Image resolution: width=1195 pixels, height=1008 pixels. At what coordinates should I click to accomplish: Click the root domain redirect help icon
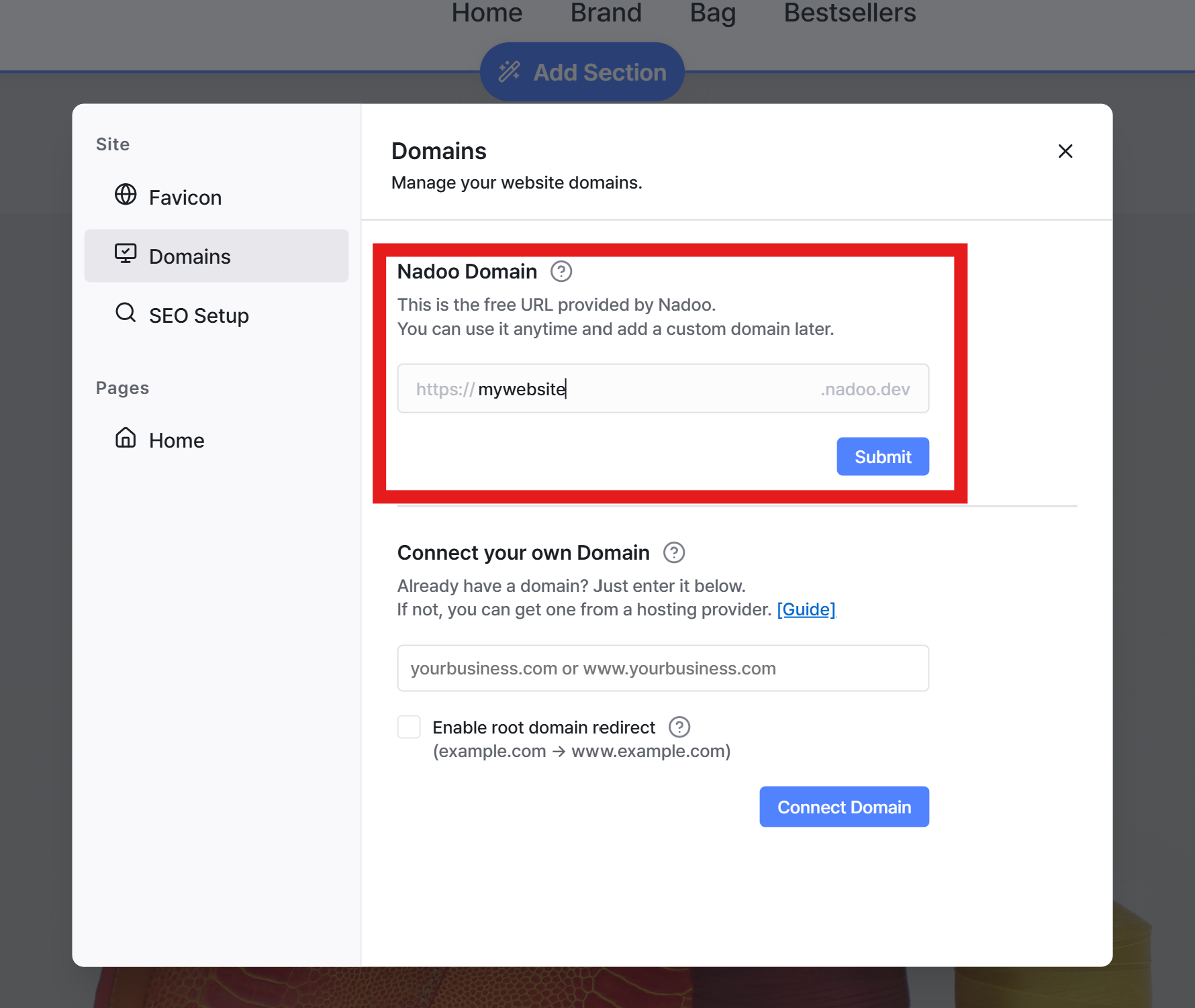tap(679, 727)
